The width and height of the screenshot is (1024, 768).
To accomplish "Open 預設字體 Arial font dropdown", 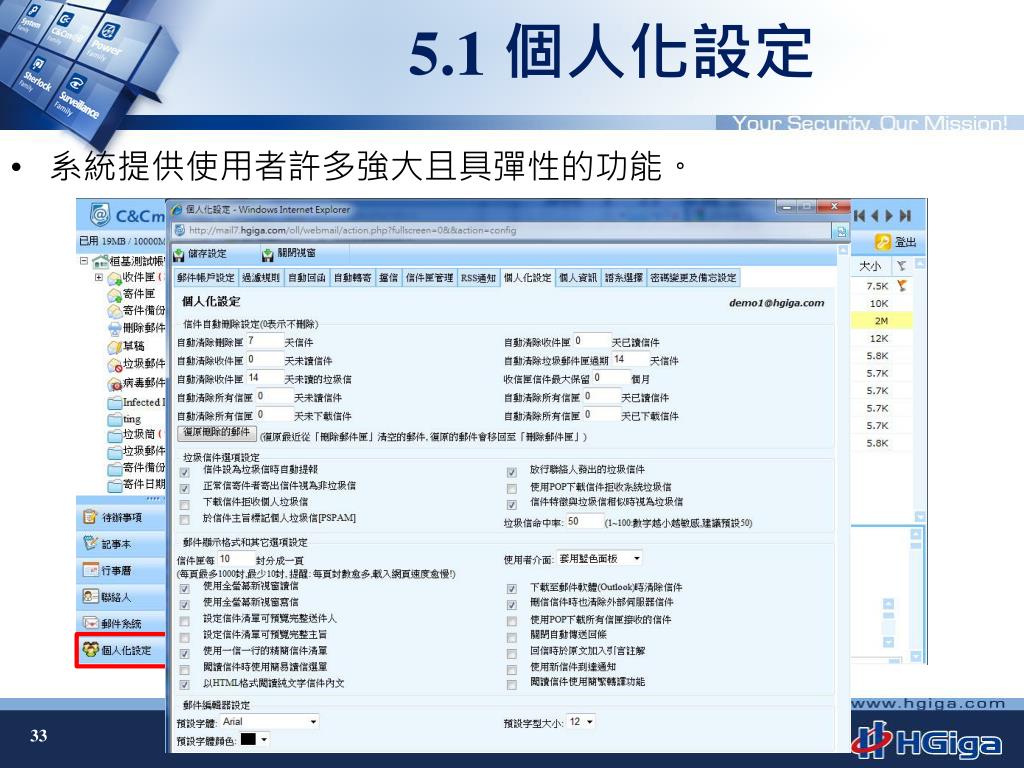I will tap(269, 722).
